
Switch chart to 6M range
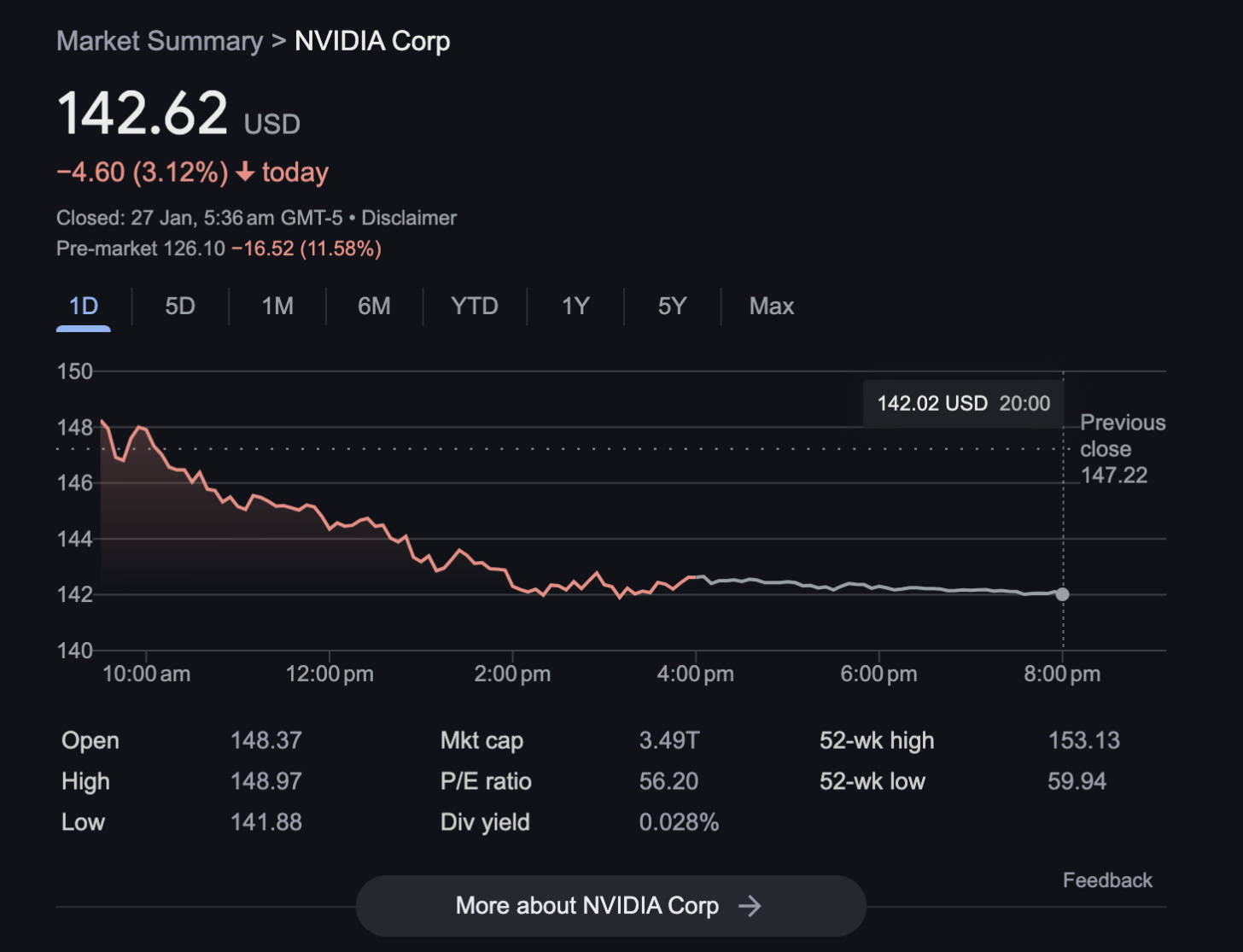point(374,307)
